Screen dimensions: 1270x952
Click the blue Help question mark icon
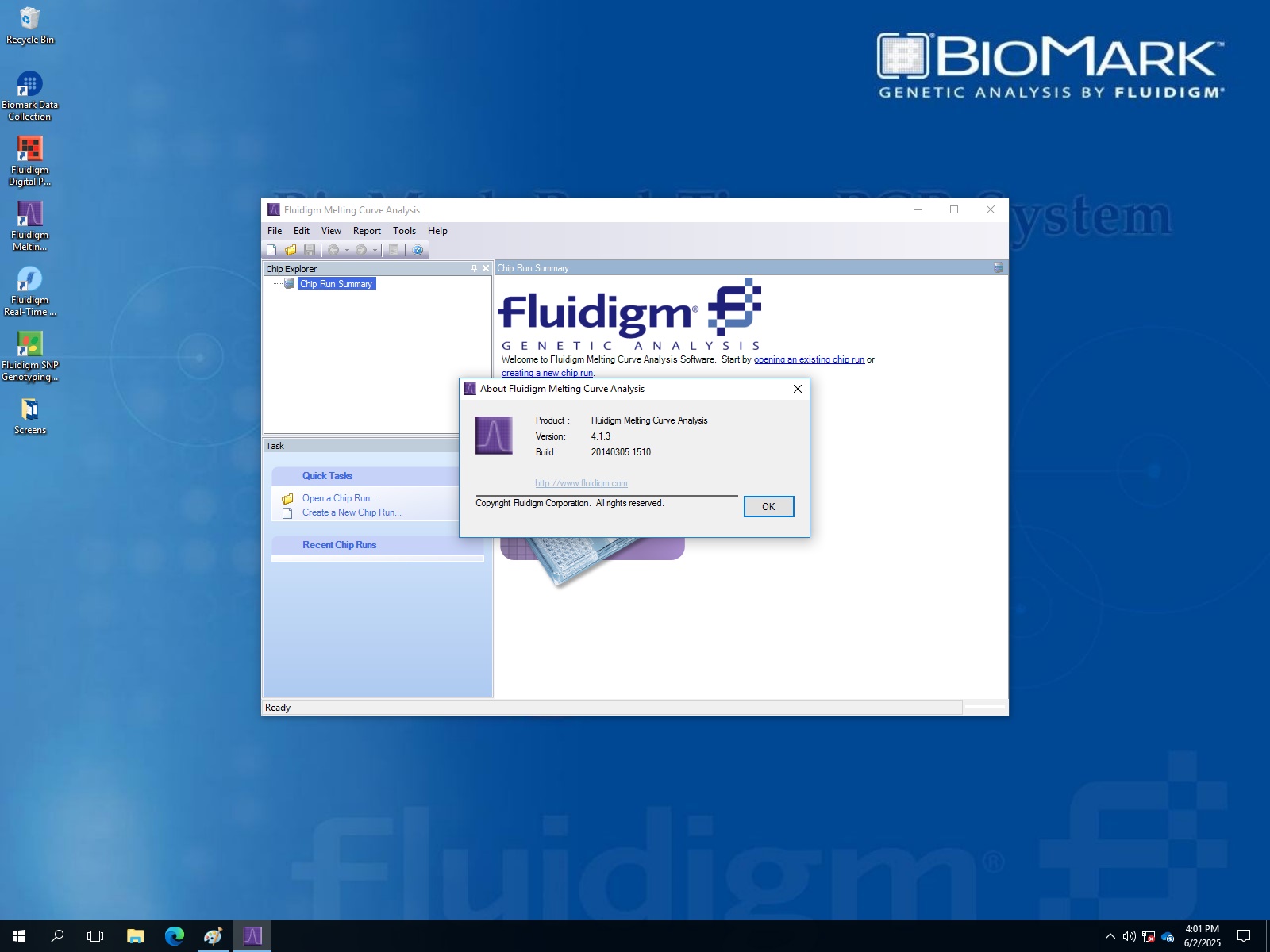click(418, 250)
